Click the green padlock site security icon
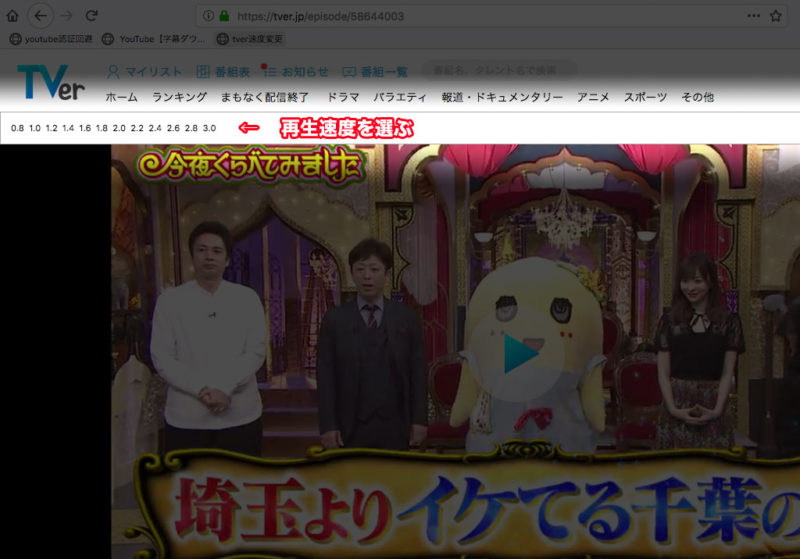Screen dimensions: 800x559 [224, 16]
